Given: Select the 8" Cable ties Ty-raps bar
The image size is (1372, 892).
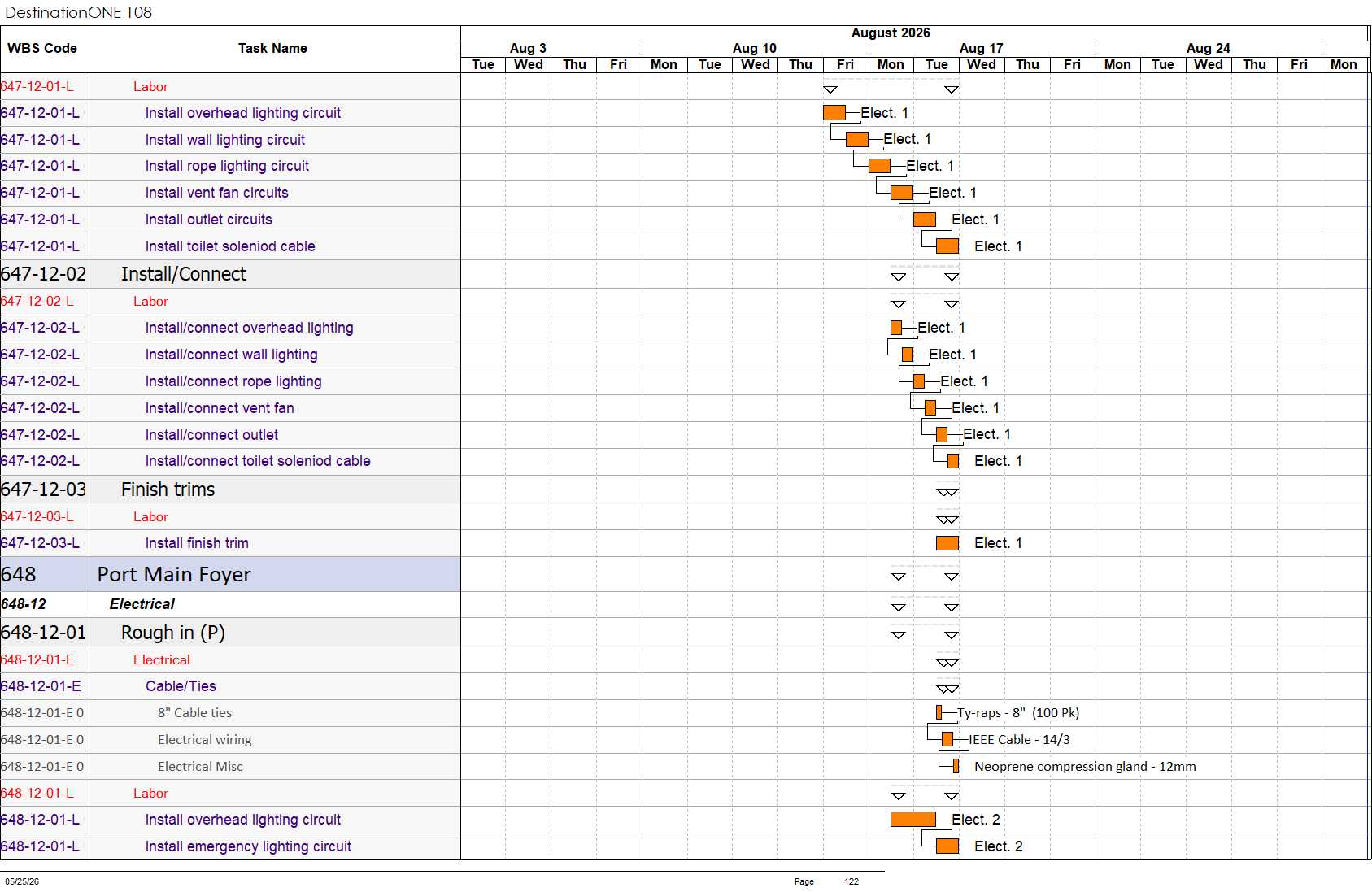Looking at the screenshot, I should point(939,713).
